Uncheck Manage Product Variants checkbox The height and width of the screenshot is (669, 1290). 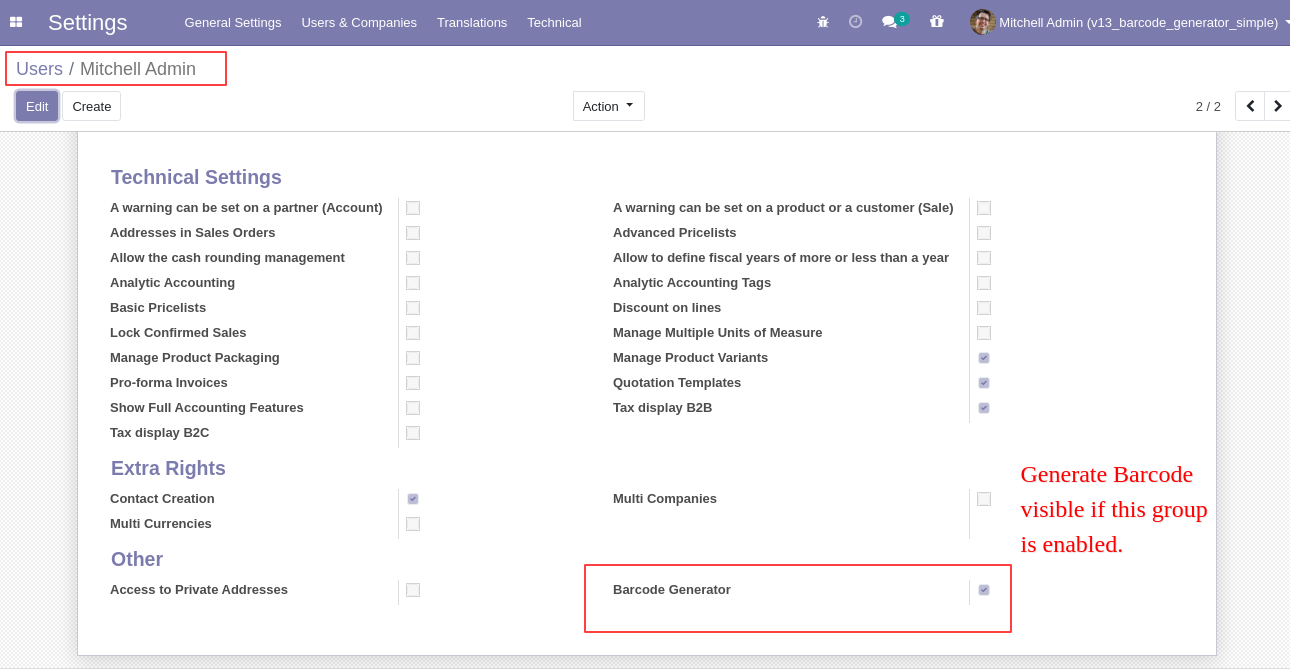(984, 358)
